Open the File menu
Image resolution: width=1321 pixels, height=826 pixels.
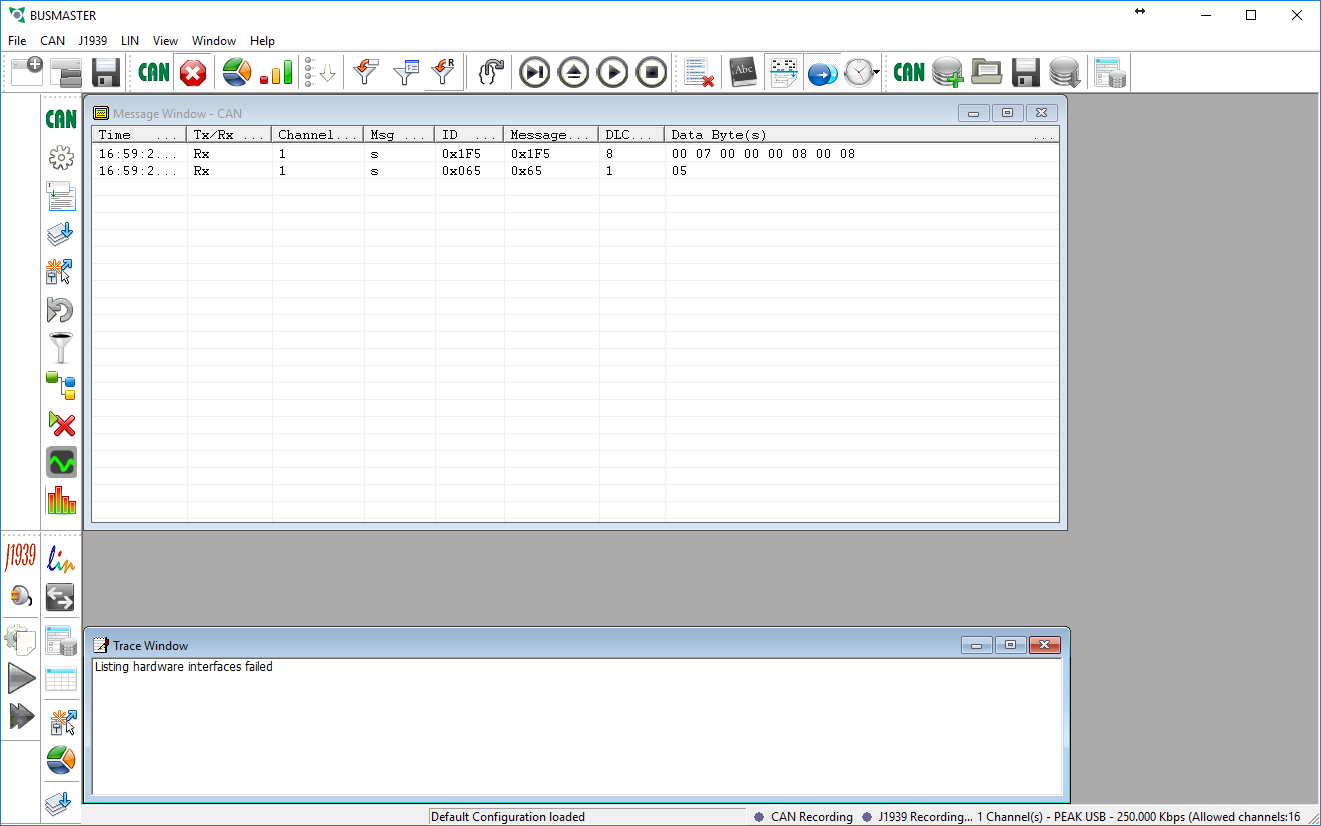pos(17,41)
